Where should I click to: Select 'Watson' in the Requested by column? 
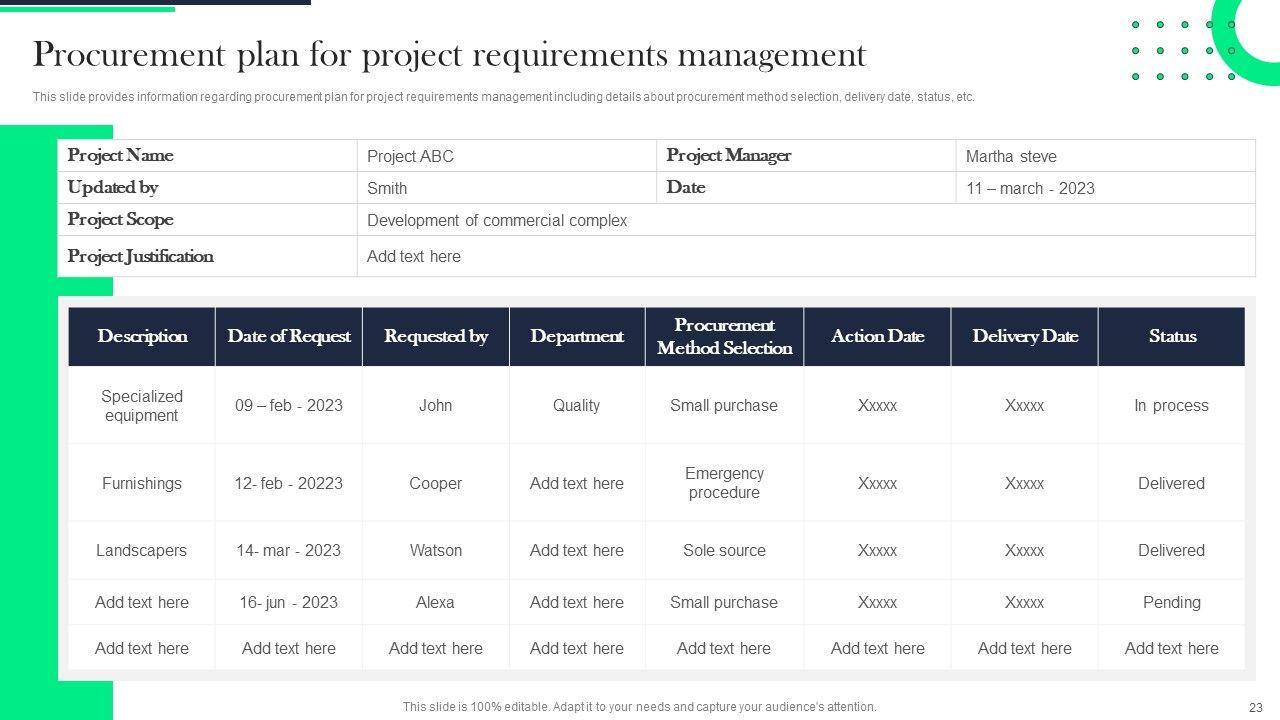[436, 550]
